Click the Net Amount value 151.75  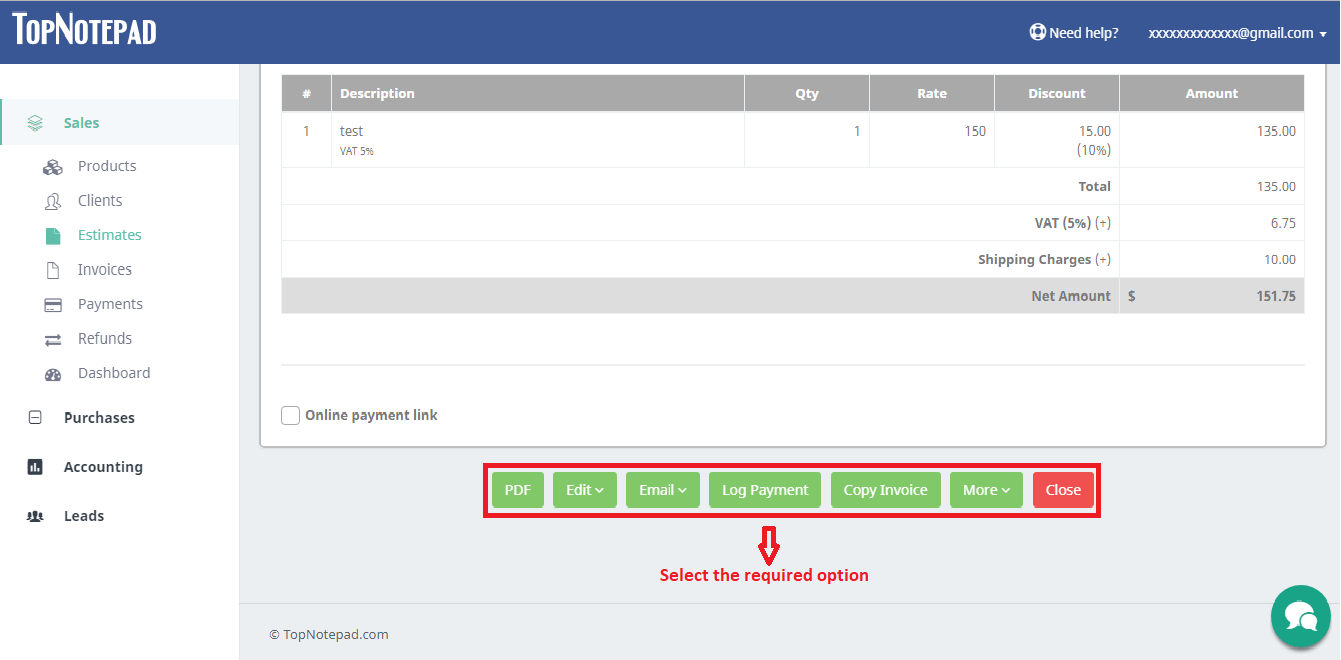(x=1276, y=296)
